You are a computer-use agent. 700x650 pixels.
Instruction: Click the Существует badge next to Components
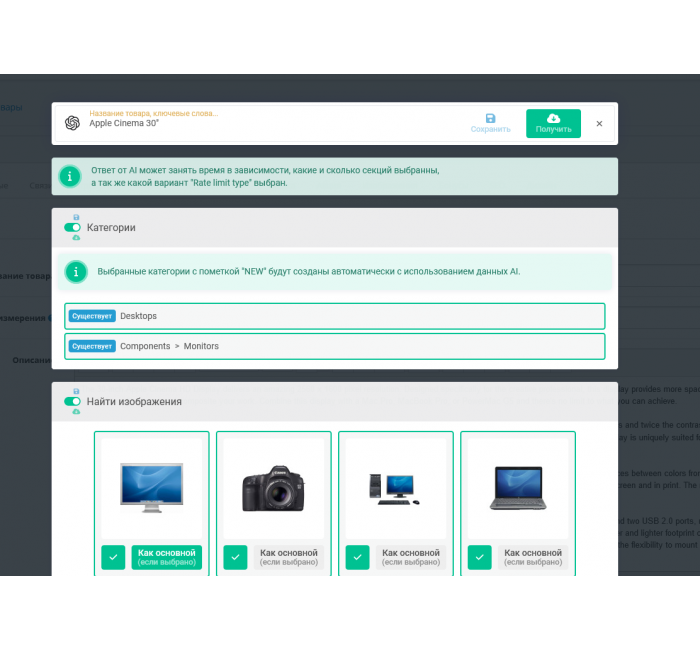pos(92,346)
